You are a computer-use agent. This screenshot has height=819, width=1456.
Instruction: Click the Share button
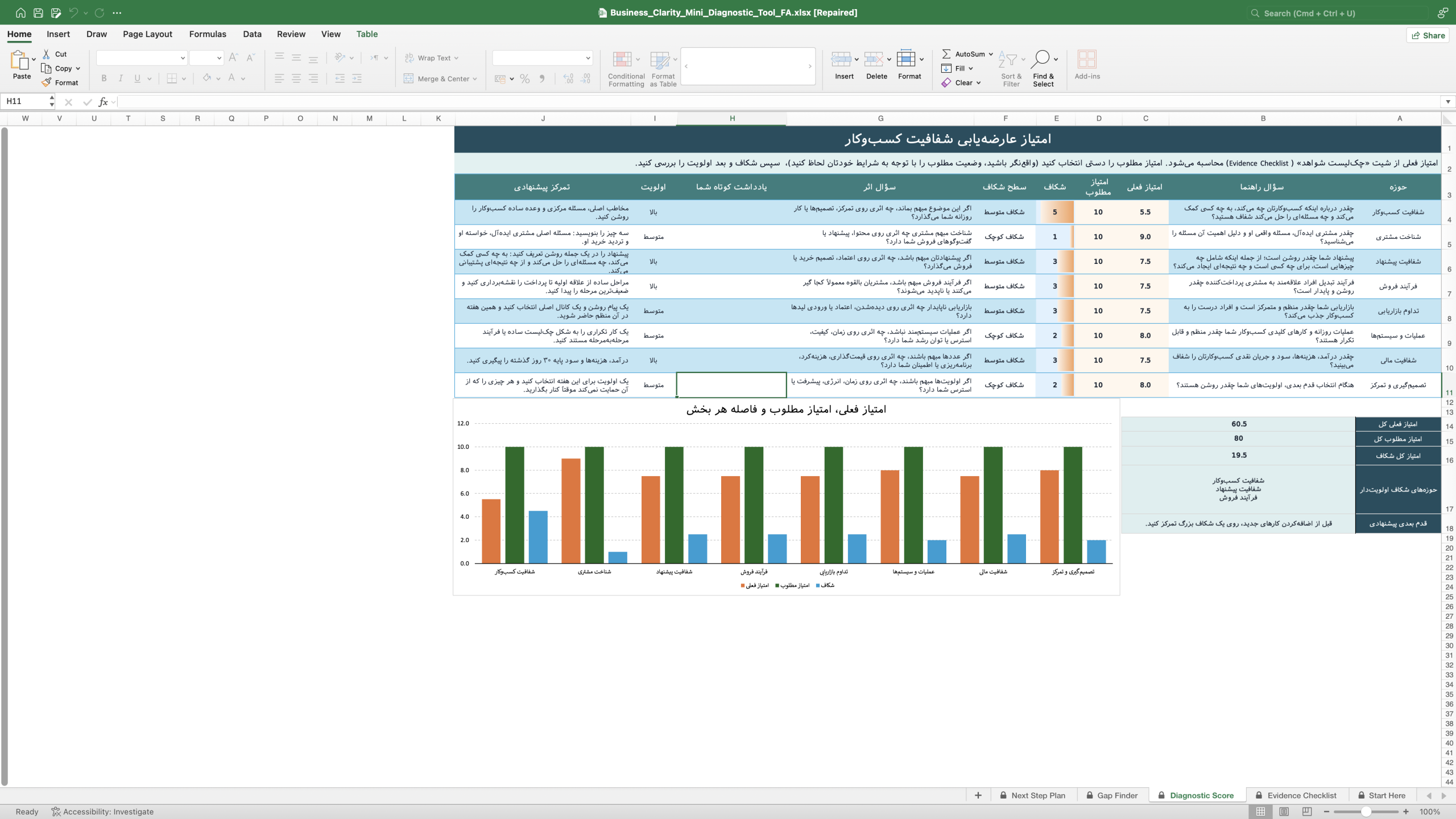tap(1428, 35)
